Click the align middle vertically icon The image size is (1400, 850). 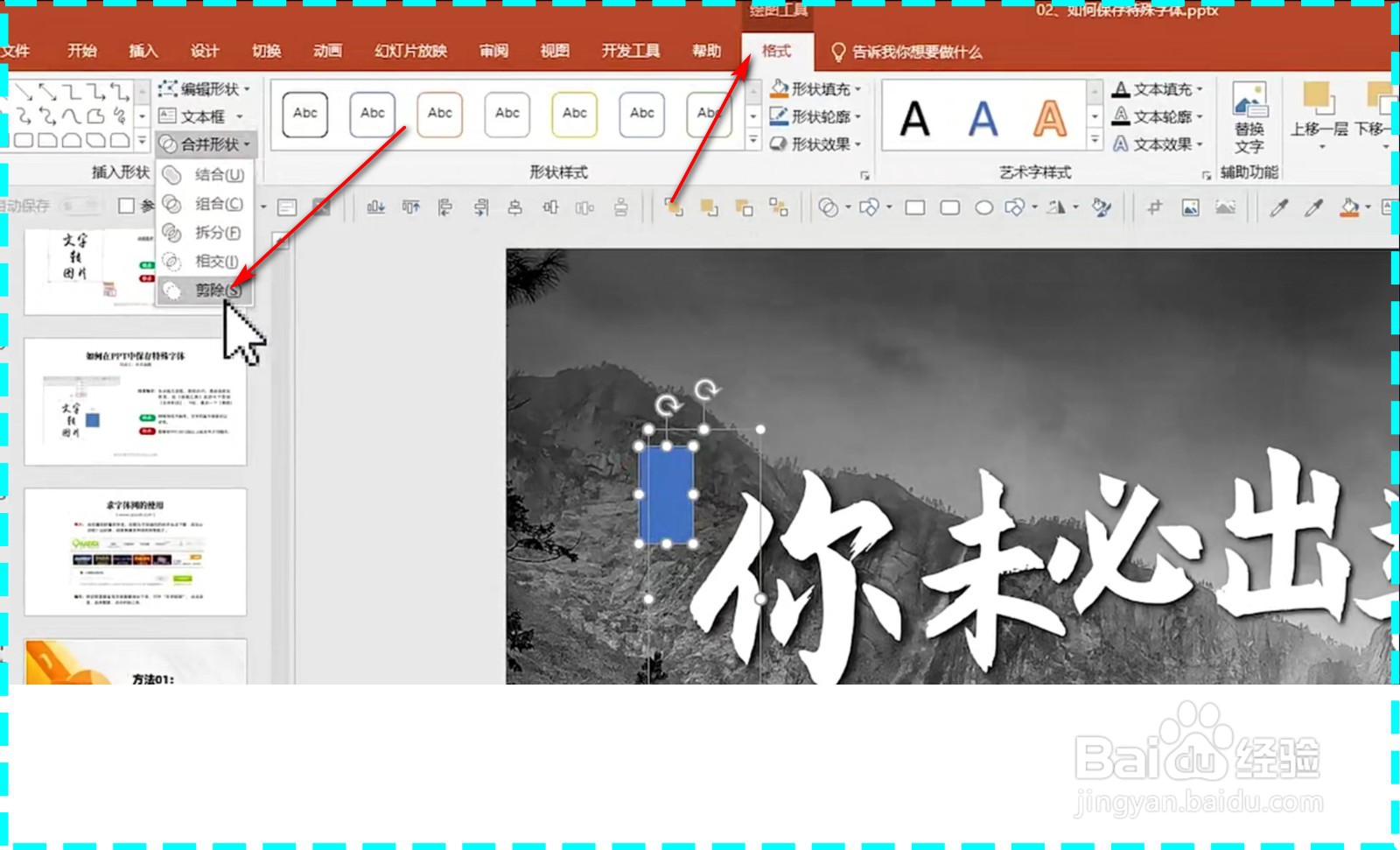click(550, 207)
